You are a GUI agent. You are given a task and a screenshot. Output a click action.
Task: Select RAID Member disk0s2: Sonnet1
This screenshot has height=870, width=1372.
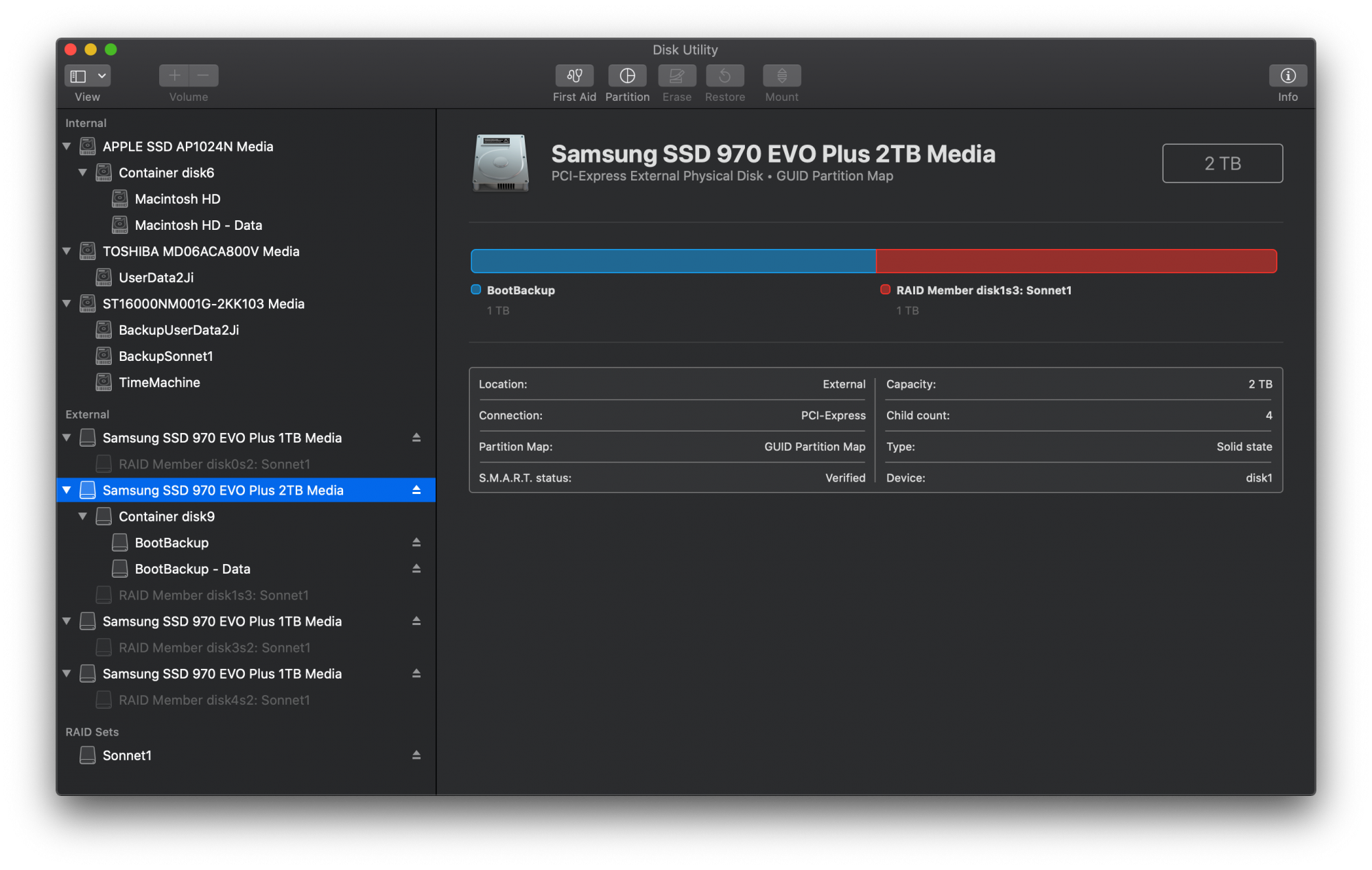[246, 464]
